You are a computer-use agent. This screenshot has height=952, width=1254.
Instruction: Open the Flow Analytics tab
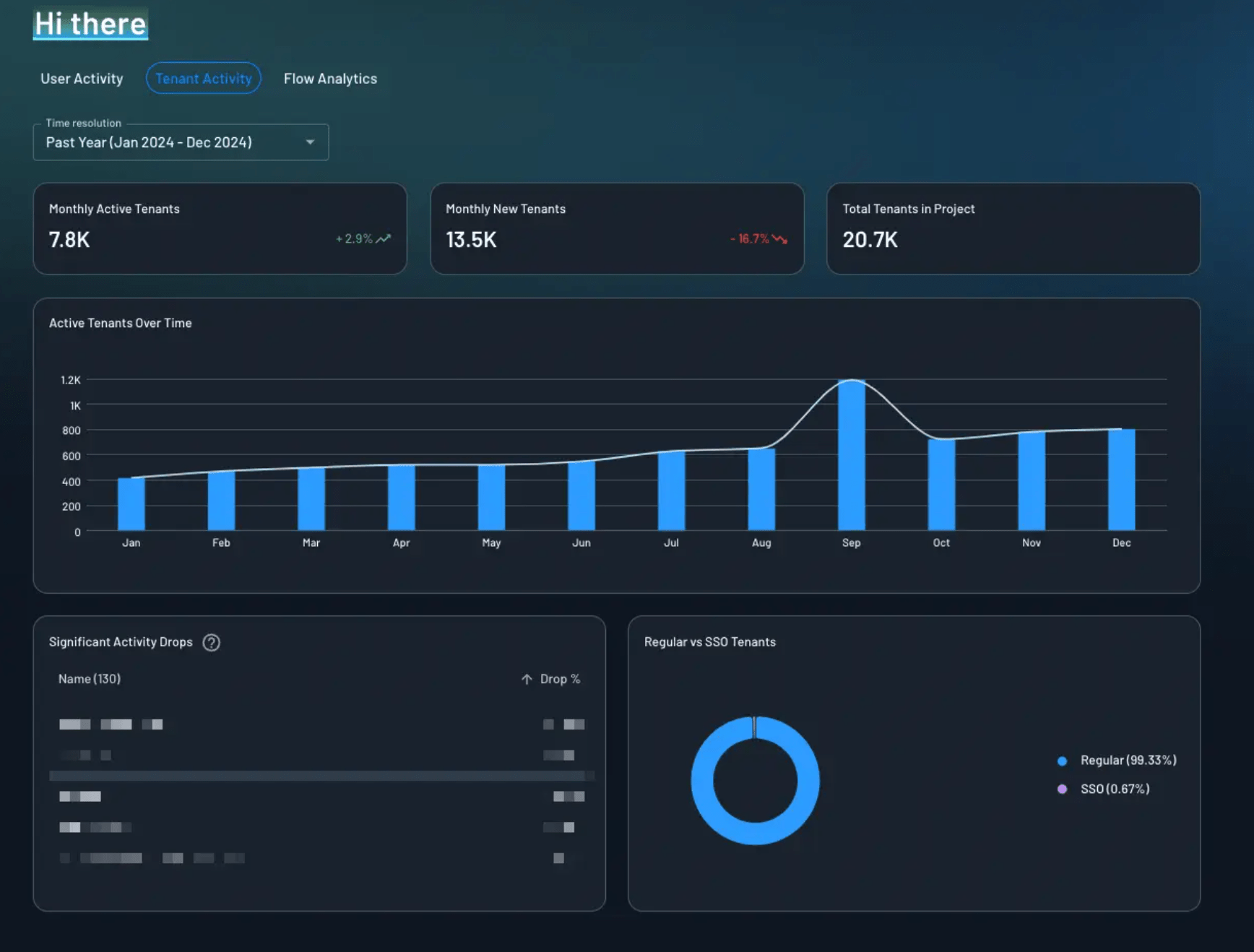coord(330,78)
